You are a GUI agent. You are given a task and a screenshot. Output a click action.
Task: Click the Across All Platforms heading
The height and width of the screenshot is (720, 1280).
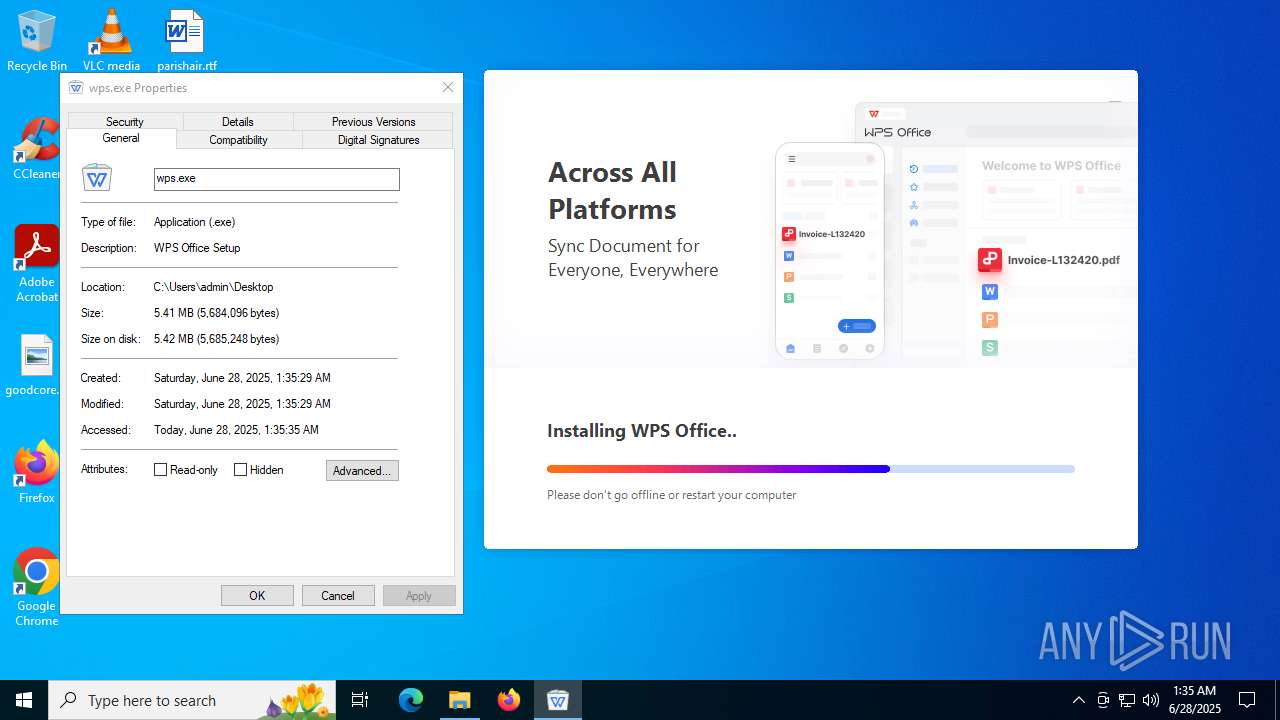click(612, 190)
